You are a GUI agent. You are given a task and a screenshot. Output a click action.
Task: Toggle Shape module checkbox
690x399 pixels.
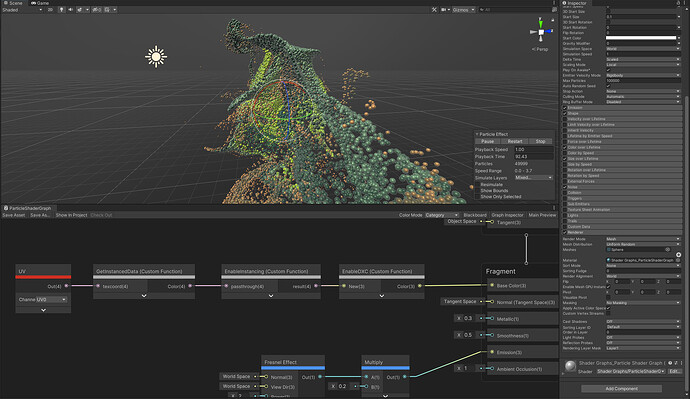pyautogui.click(x=565, y=113)
